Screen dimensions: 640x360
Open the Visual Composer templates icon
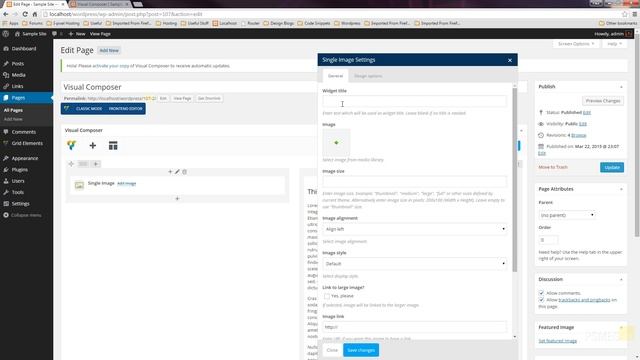113,145
